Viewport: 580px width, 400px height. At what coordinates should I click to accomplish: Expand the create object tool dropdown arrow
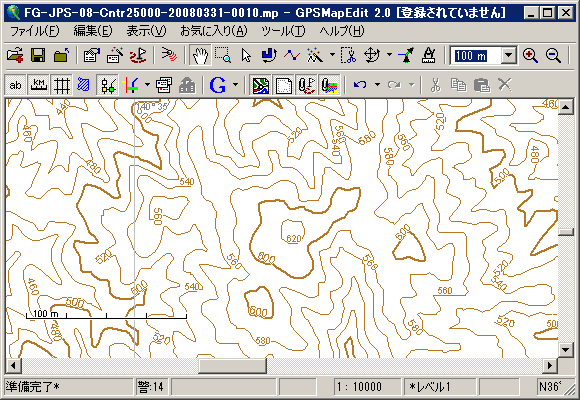pyautogui.click(x=332, y=55)
